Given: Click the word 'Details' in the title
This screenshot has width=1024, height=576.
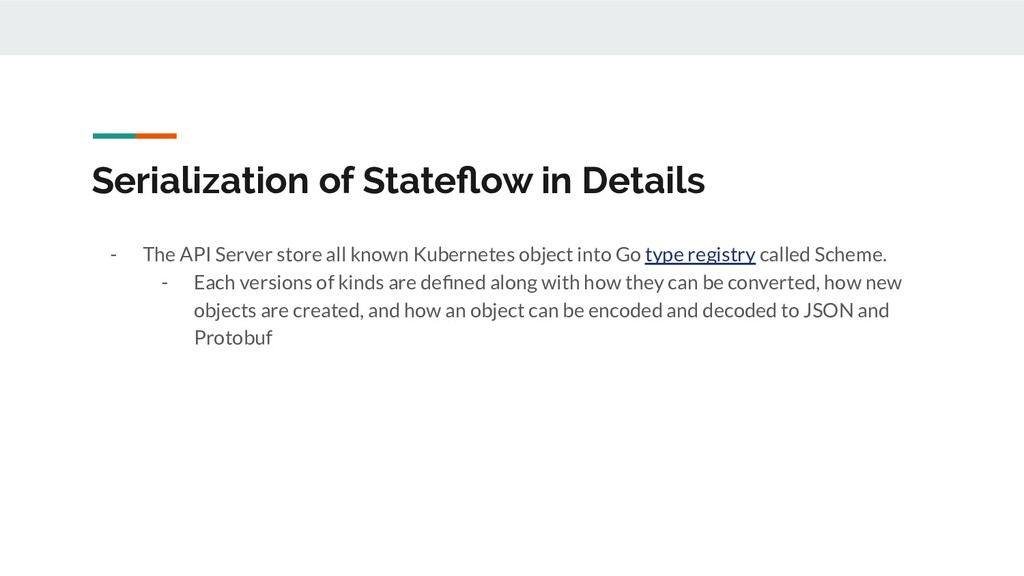Looking at the screenshot, I should click(643, 180).
